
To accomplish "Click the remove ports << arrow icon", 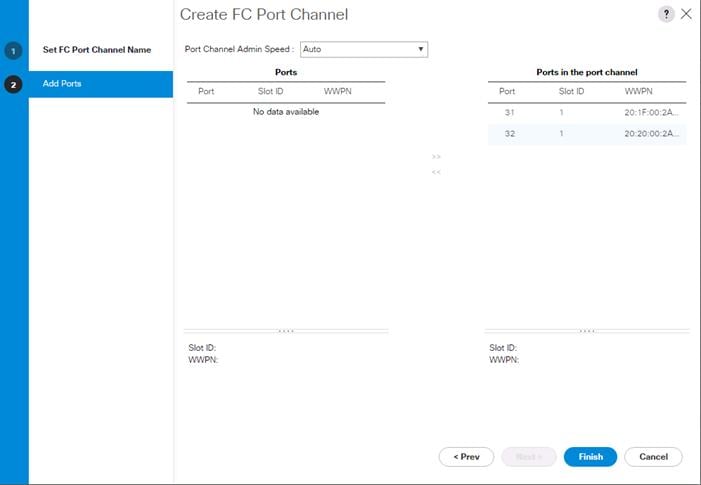I will point(436,172).
